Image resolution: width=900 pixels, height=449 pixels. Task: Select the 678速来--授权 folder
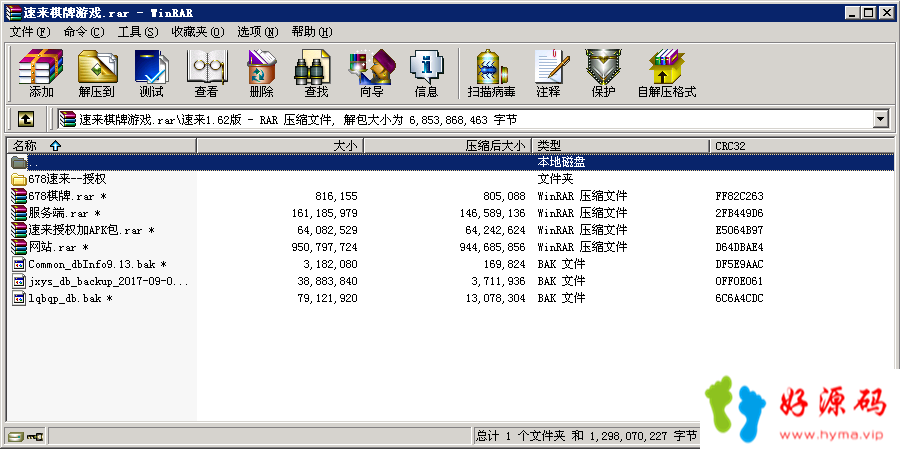coord(67,179)
